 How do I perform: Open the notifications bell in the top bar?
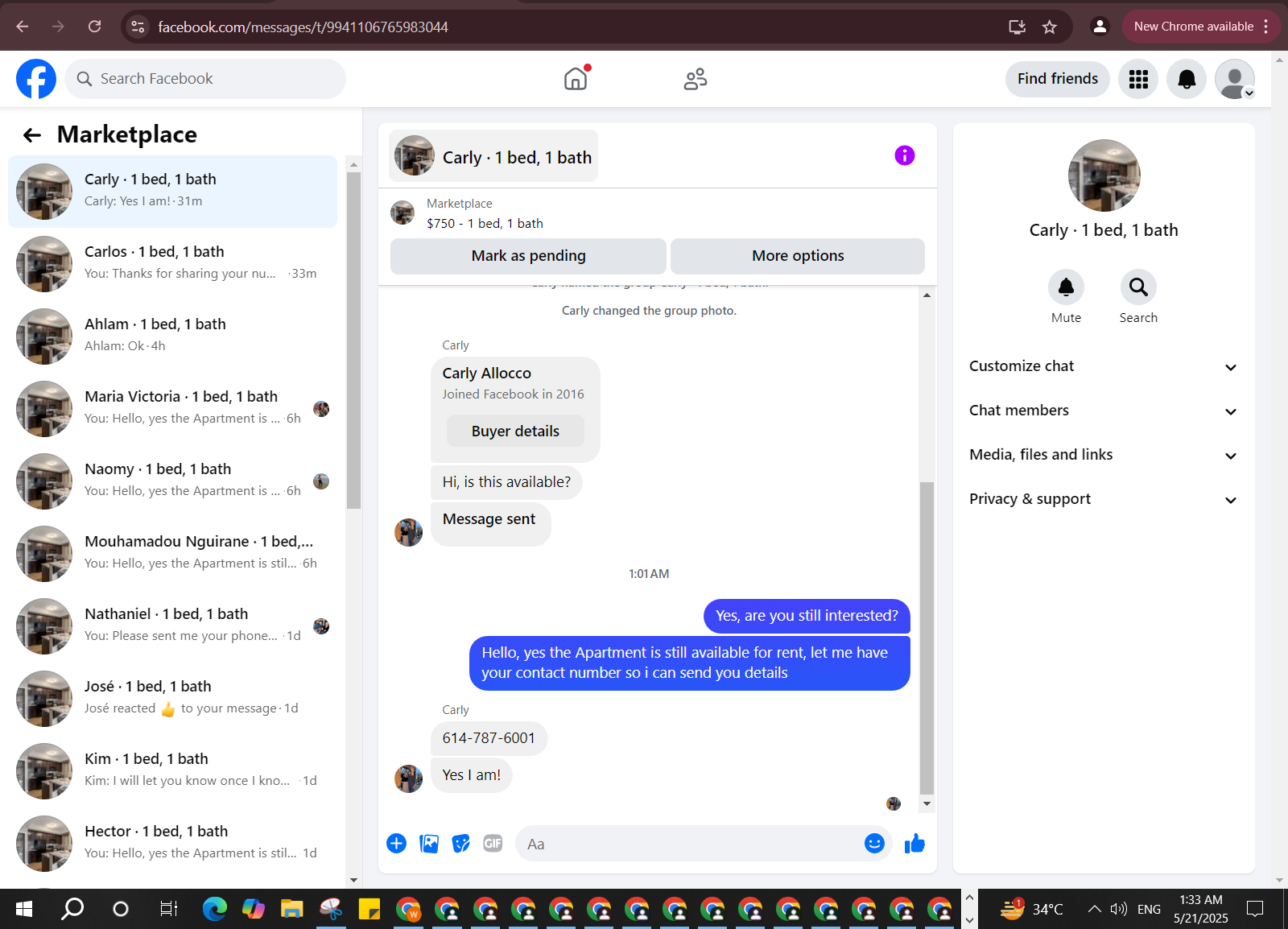1187,79
